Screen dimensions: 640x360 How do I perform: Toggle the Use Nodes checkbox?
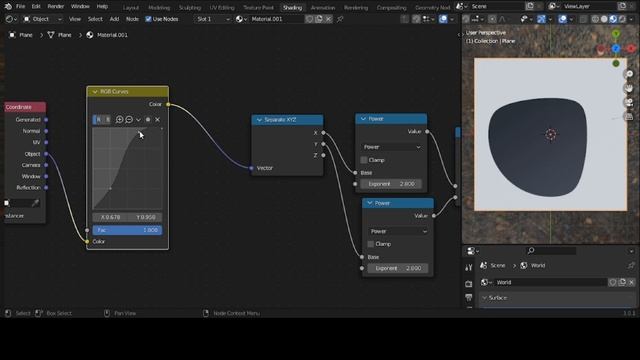(x=149, y=19)
